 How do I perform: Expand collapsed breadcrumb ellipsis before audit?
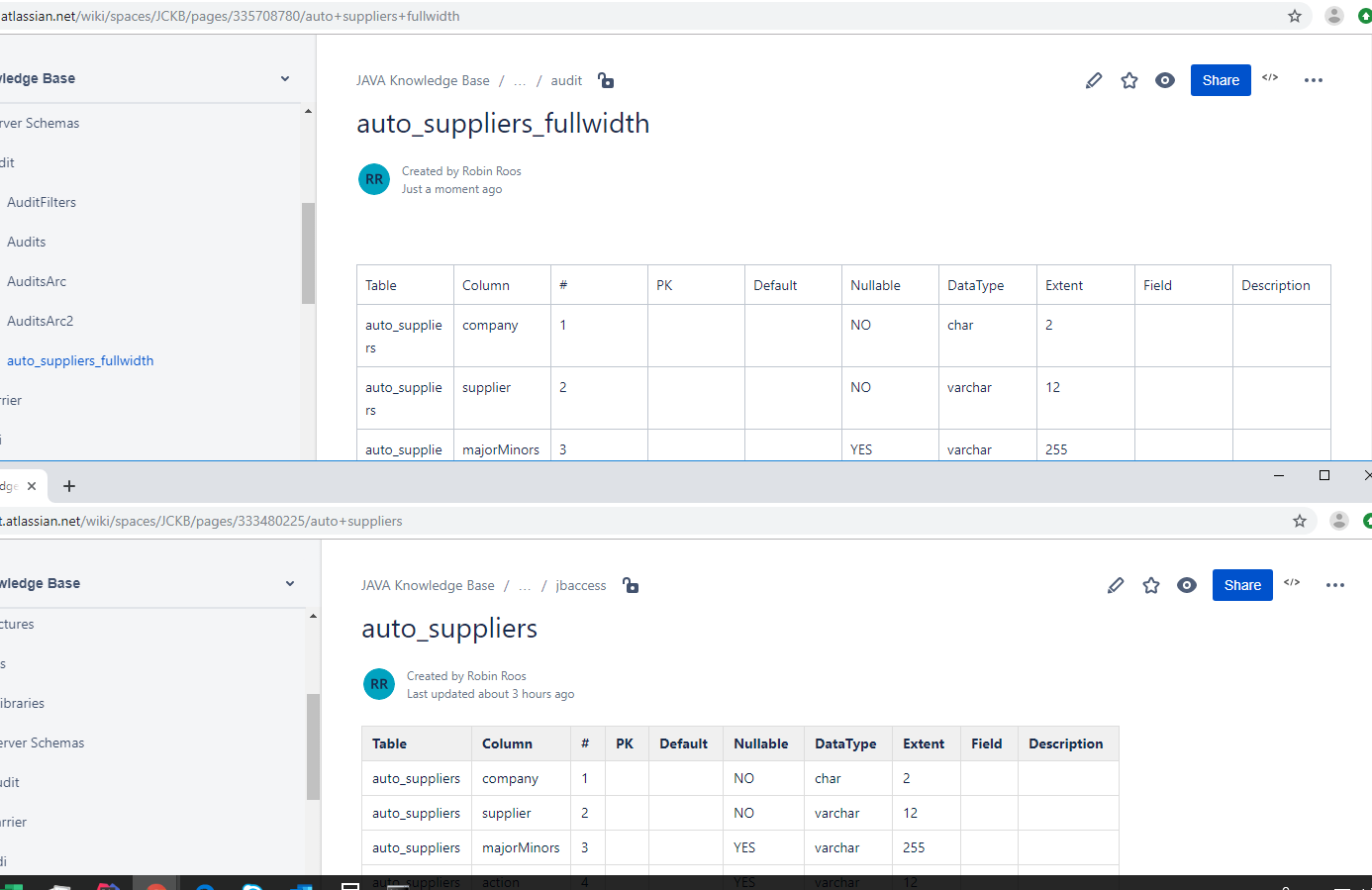coord(520,80)
